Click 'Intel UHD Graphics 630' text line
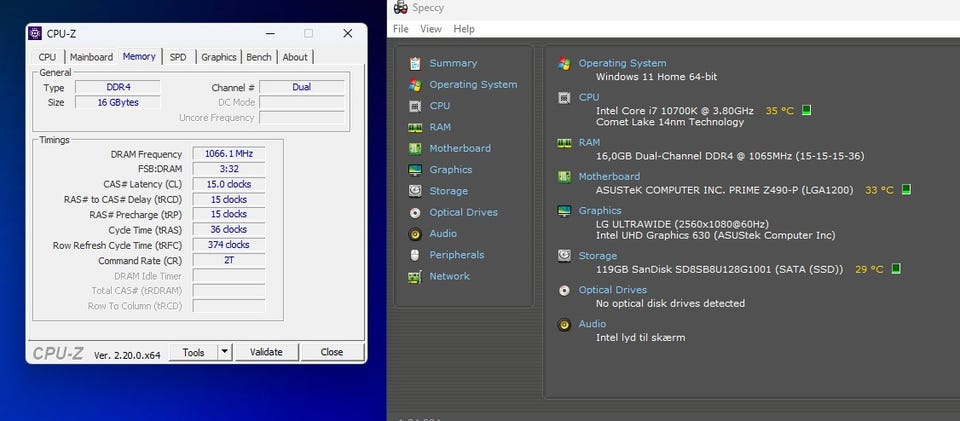 coord(716,235)
